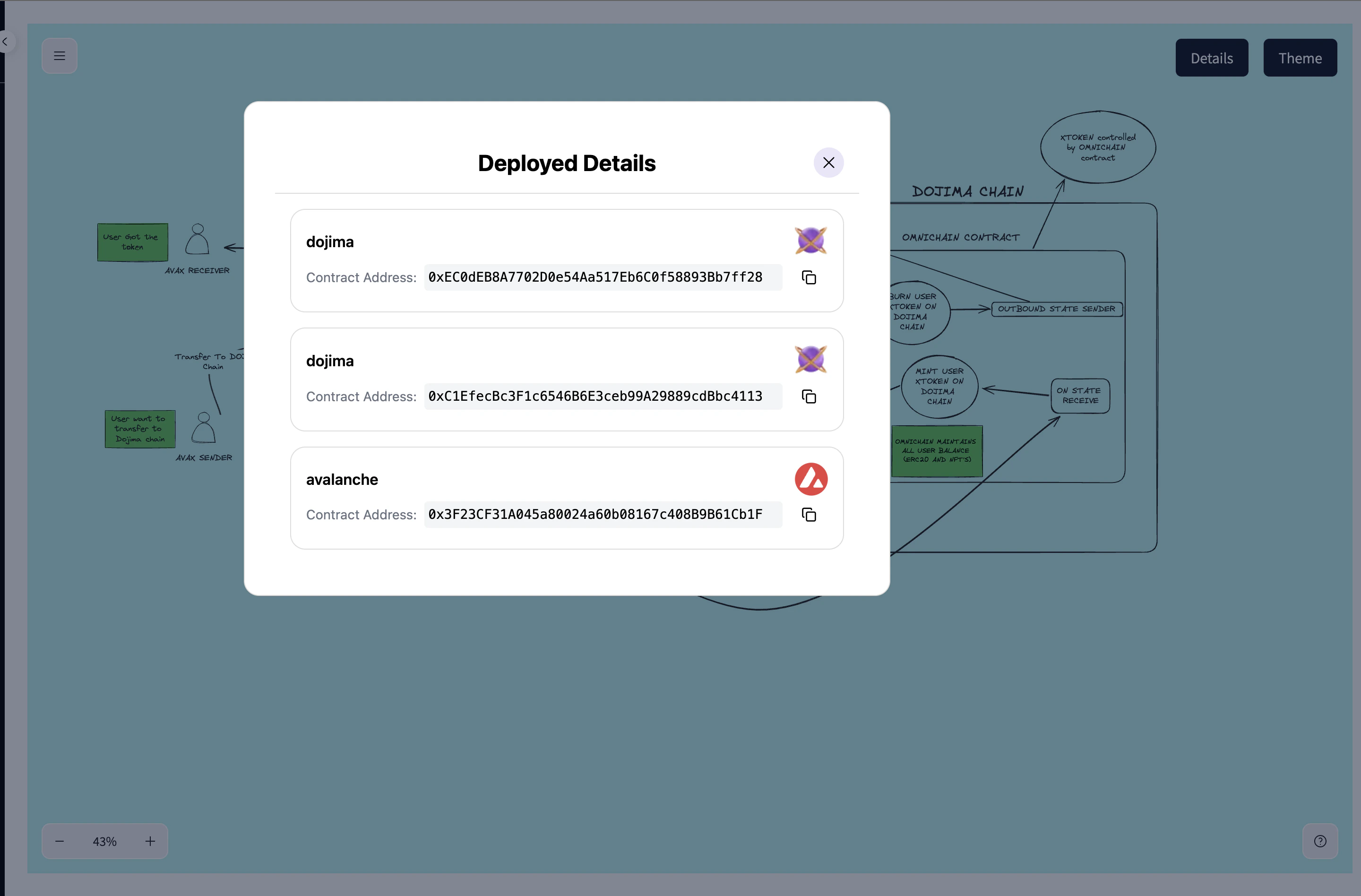Select the OMNICHAIN CONTRACT label on the diagram
Viewport: 1361px width, 896px height.
point(960,237)
